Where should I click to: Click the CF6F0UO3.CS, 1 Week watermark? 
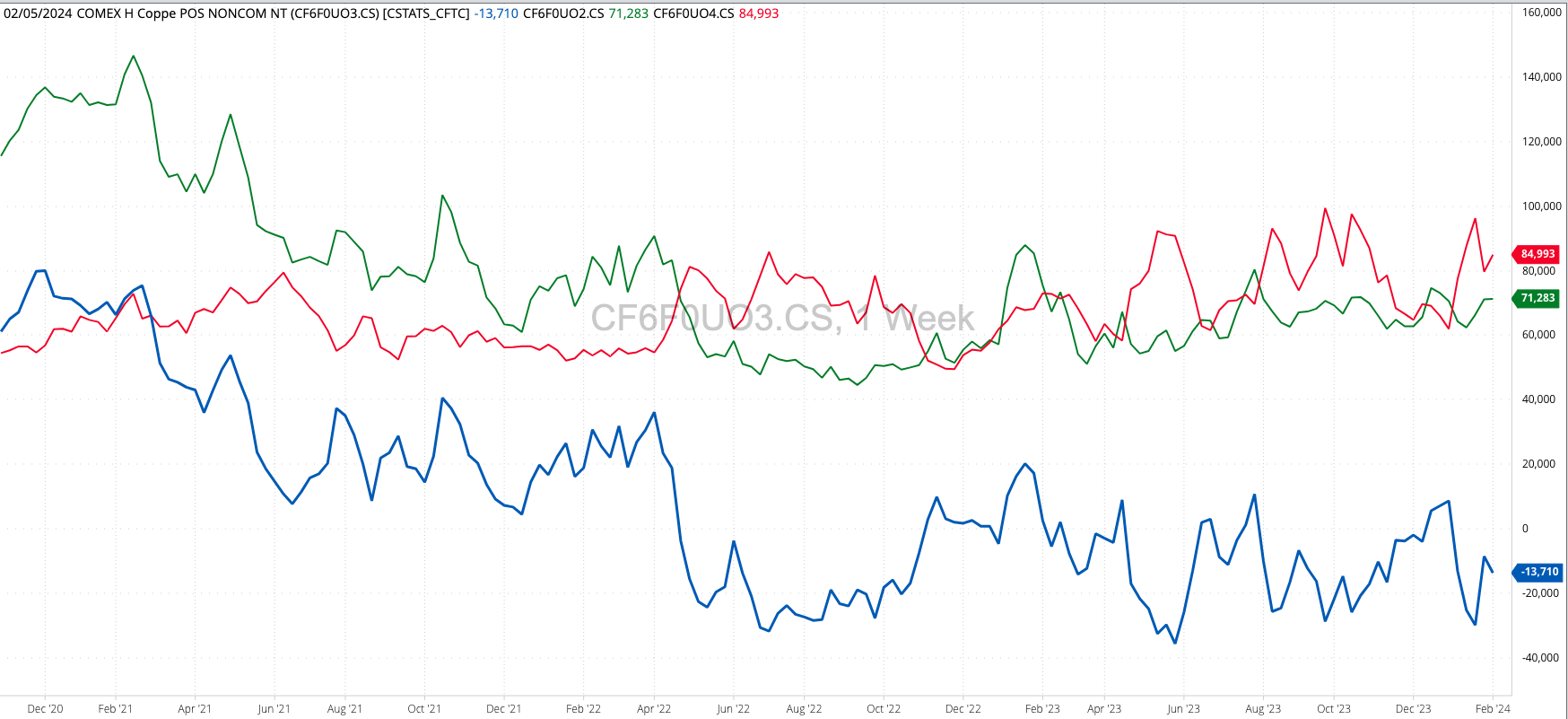click(x=781, y=319)
